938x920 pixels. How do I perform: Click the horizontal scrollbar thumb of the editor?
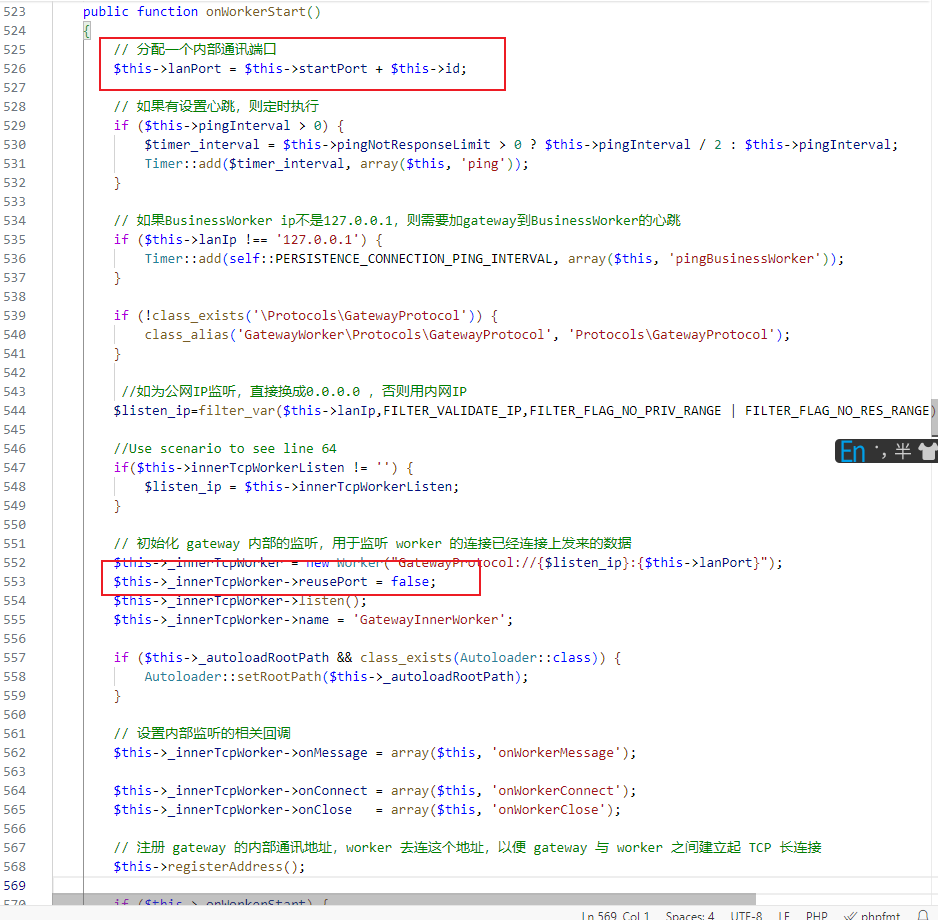pyautogui.click(x=404, y=899)
